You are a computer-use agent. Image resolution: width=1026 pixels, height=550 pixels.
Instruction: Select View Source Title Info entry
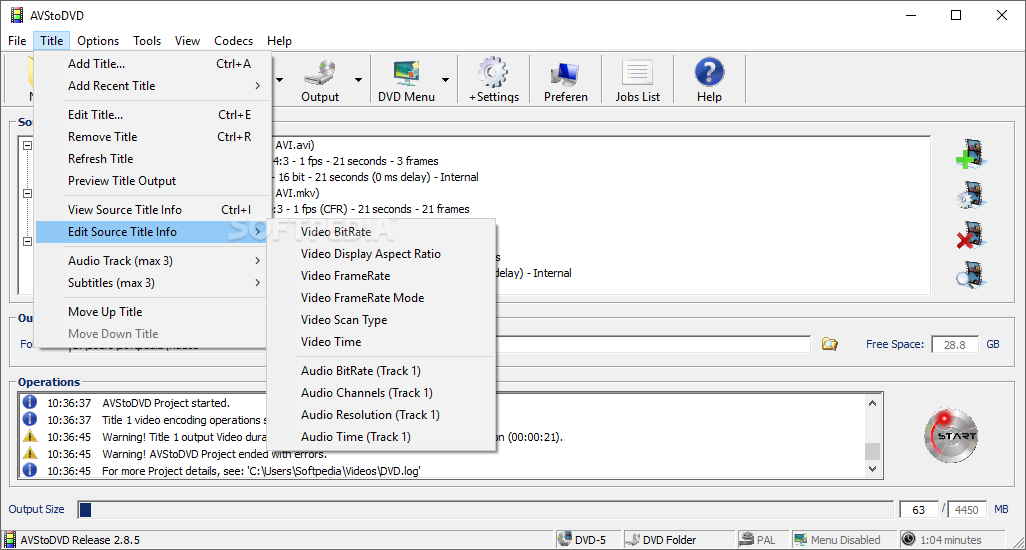pos(151,210)
